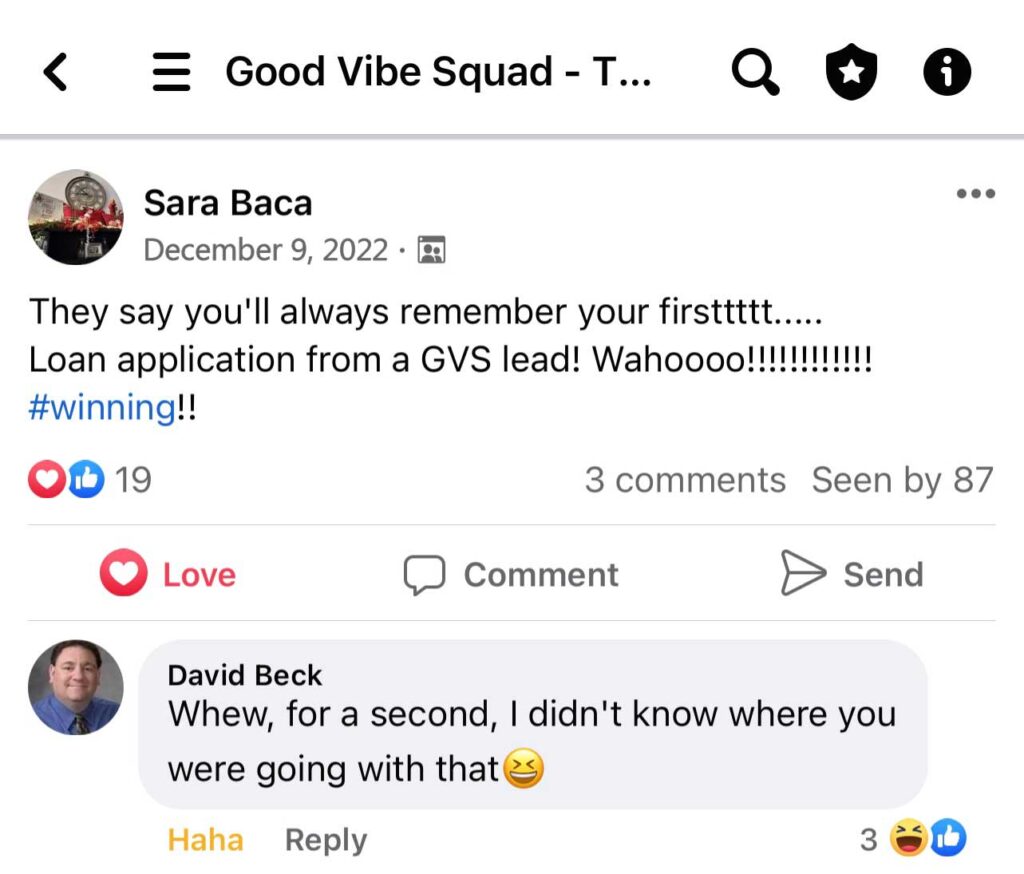Tap Sara Baca's profile picture
This screenshot has height=874, width=1024.
76,217
